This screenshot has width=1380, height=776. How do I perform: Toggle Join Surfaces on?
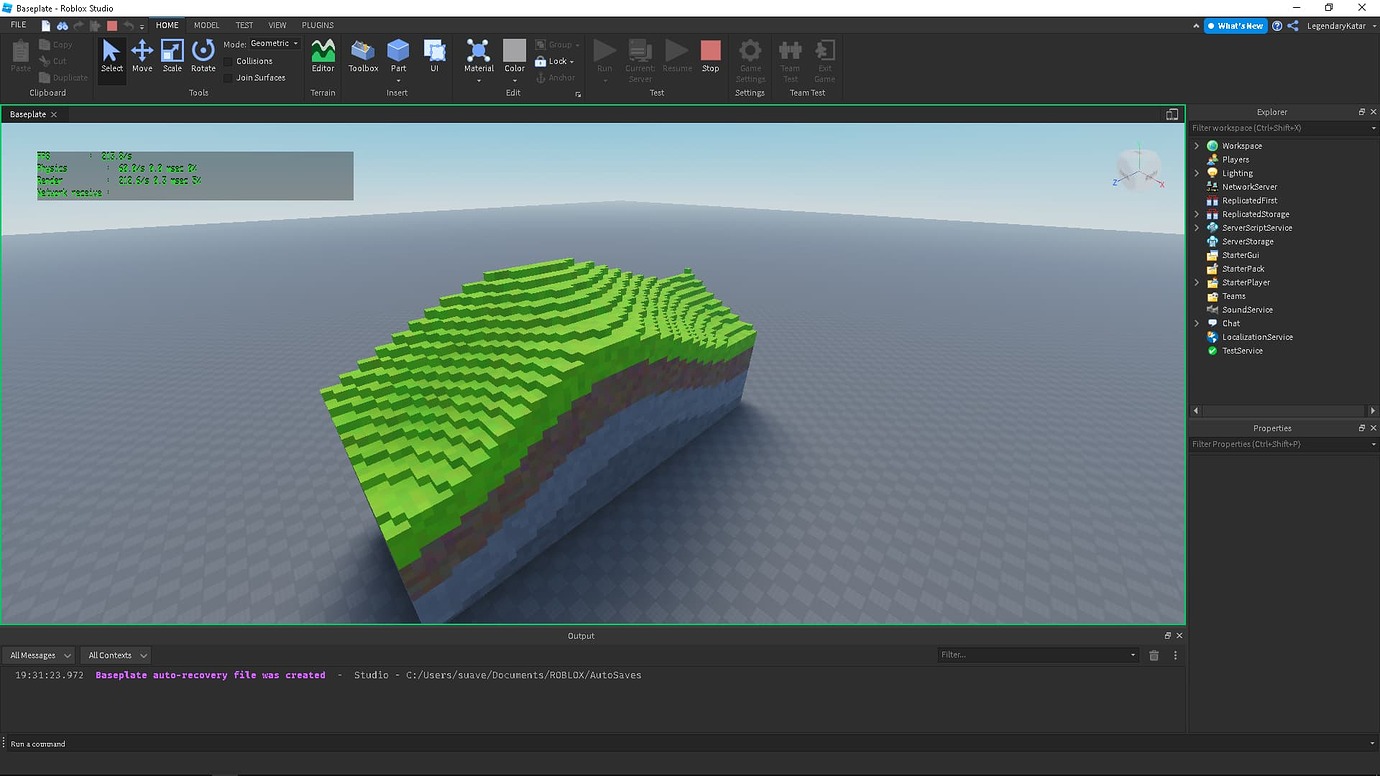pos(228,77)
